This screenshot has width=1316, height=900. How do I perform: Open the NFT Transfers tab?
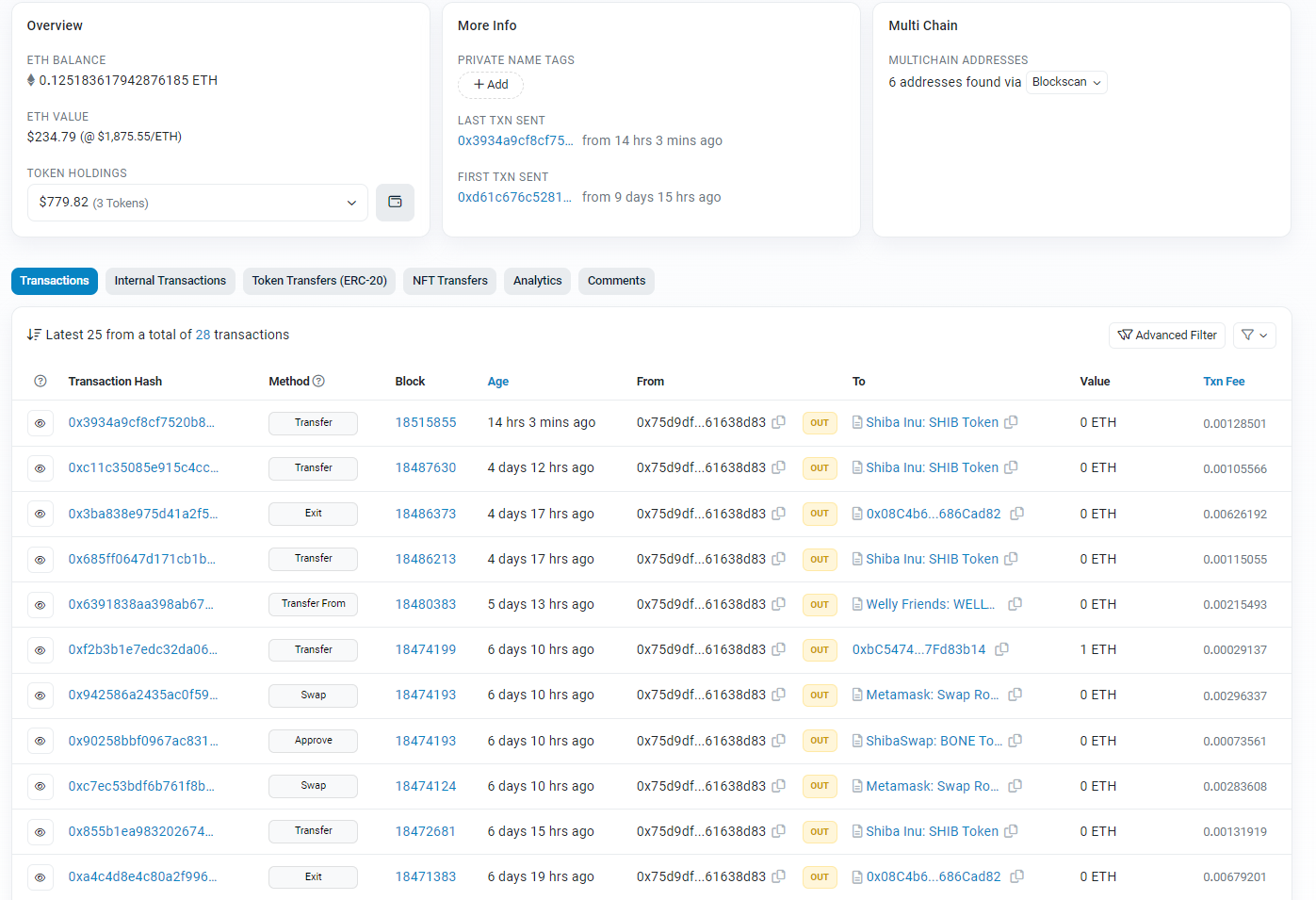pos(449,281)
